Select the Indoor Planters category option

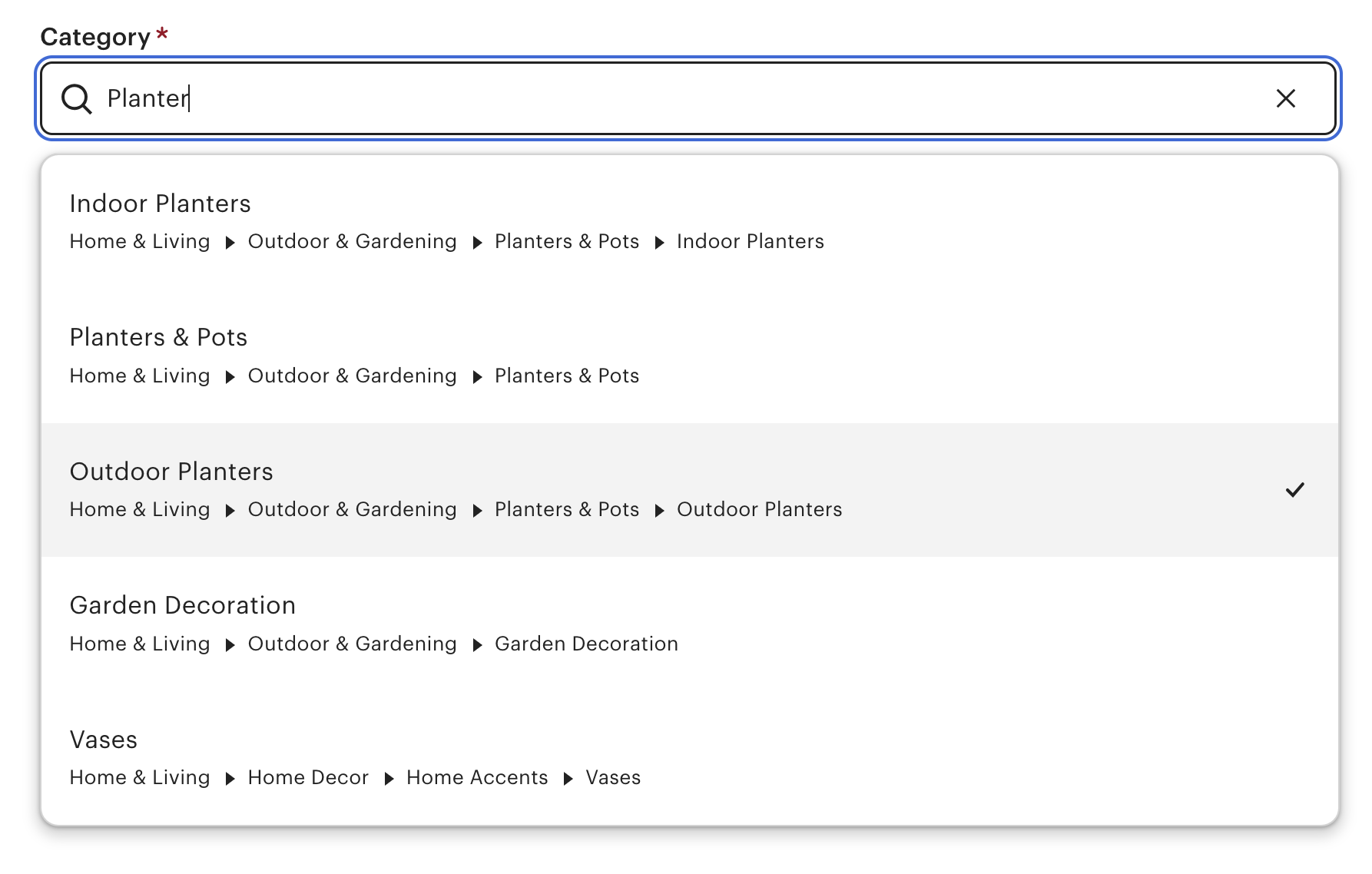click(690, 223)
